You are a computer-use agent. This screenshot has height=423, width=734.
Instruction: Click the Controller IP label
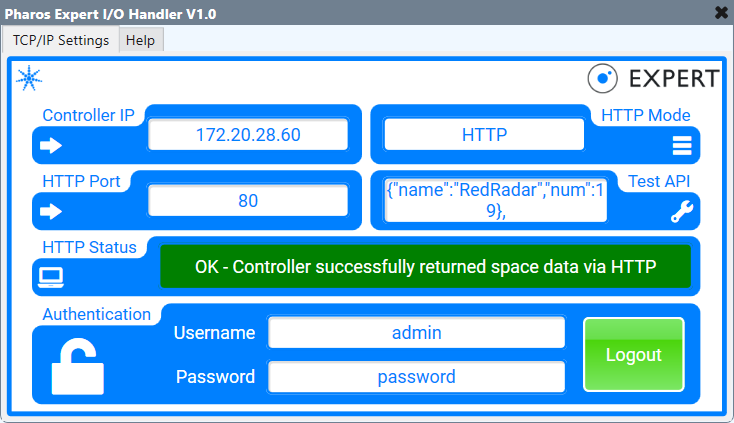[88, 115]
